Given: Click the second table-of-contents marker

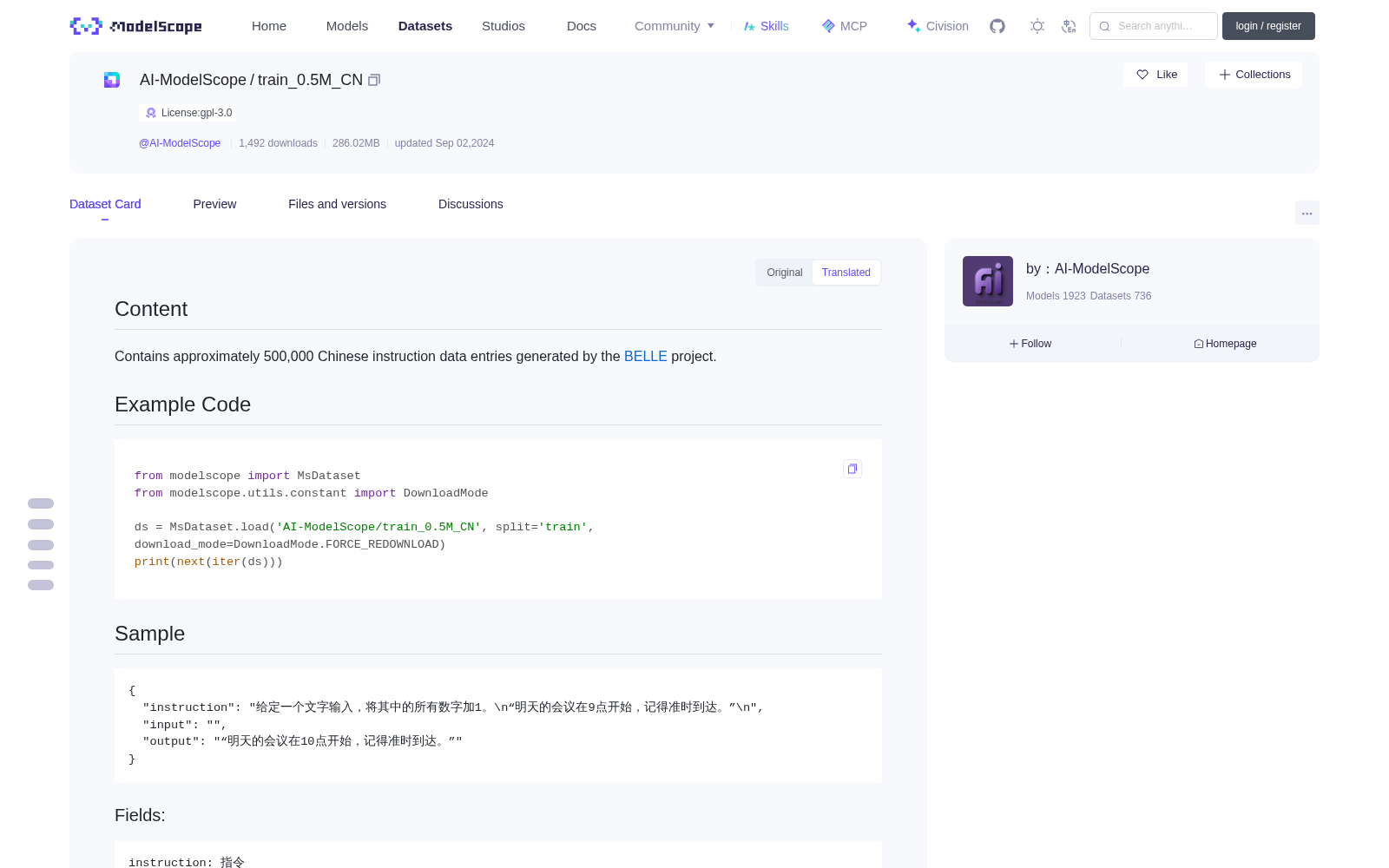Looking at the screenshot, I should pos(41,524).
